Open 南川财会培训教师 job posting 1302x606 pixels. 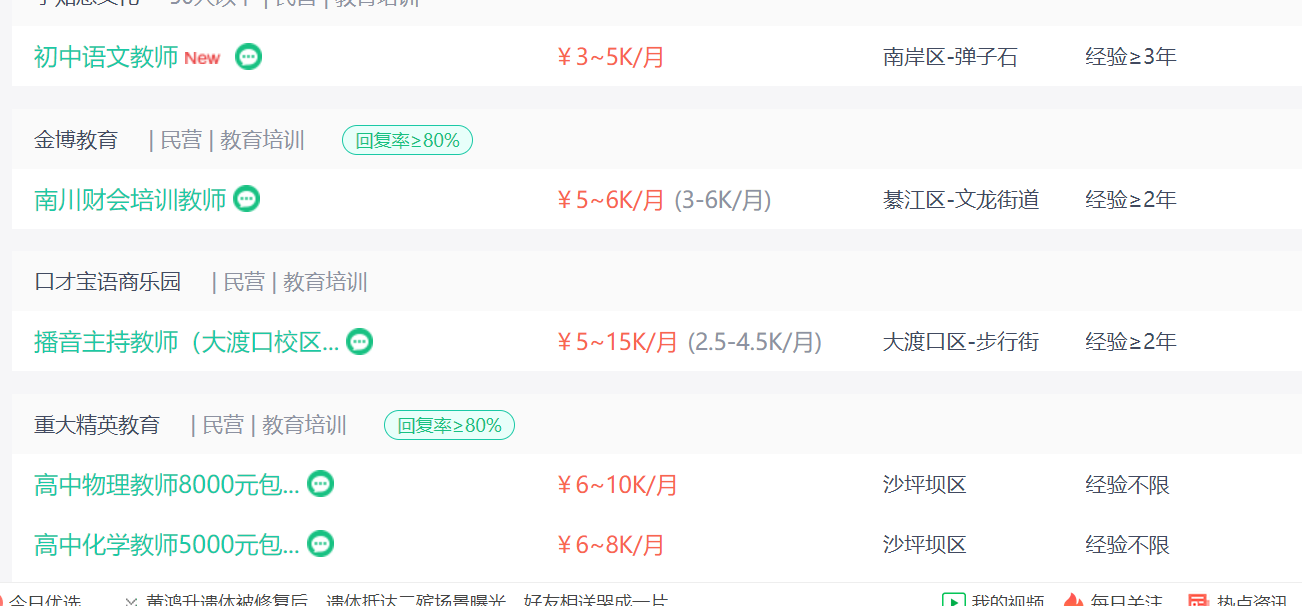click(x=130, y=199)
